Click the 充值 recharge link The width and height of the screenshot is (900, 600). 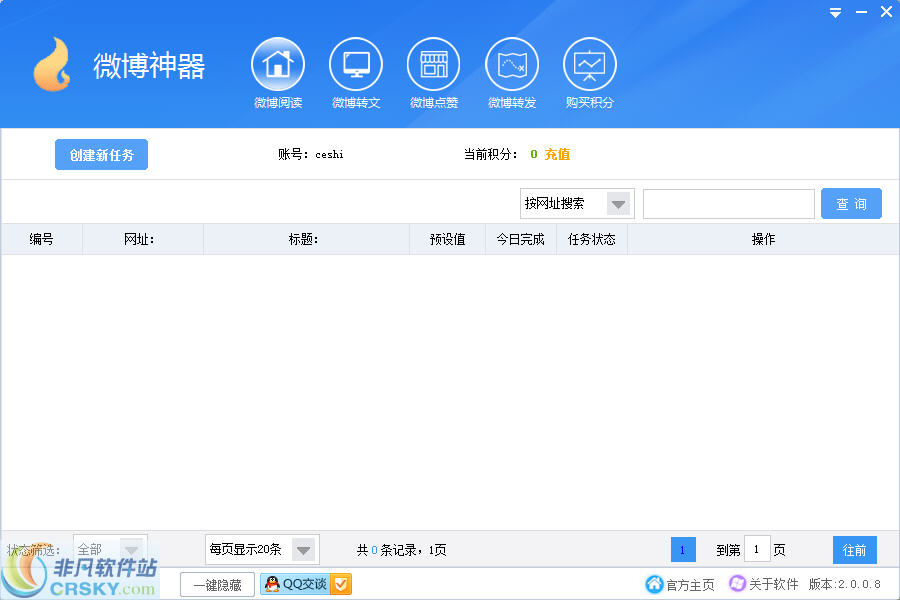[x=557, y=154]
